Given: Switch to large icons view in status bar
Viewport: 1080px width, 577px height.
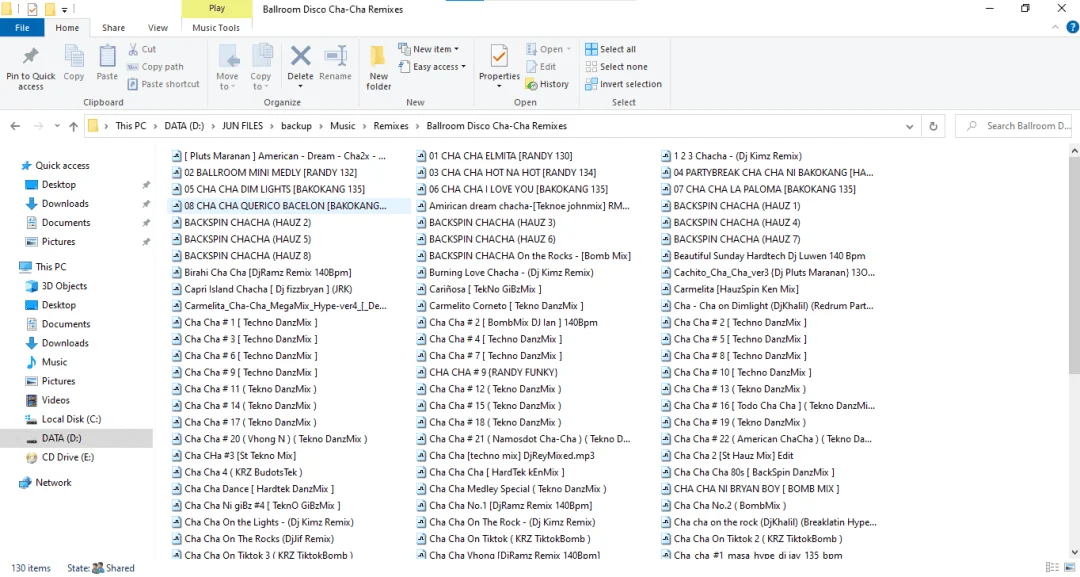Looking at the screenshot, I should [1069, 567].
